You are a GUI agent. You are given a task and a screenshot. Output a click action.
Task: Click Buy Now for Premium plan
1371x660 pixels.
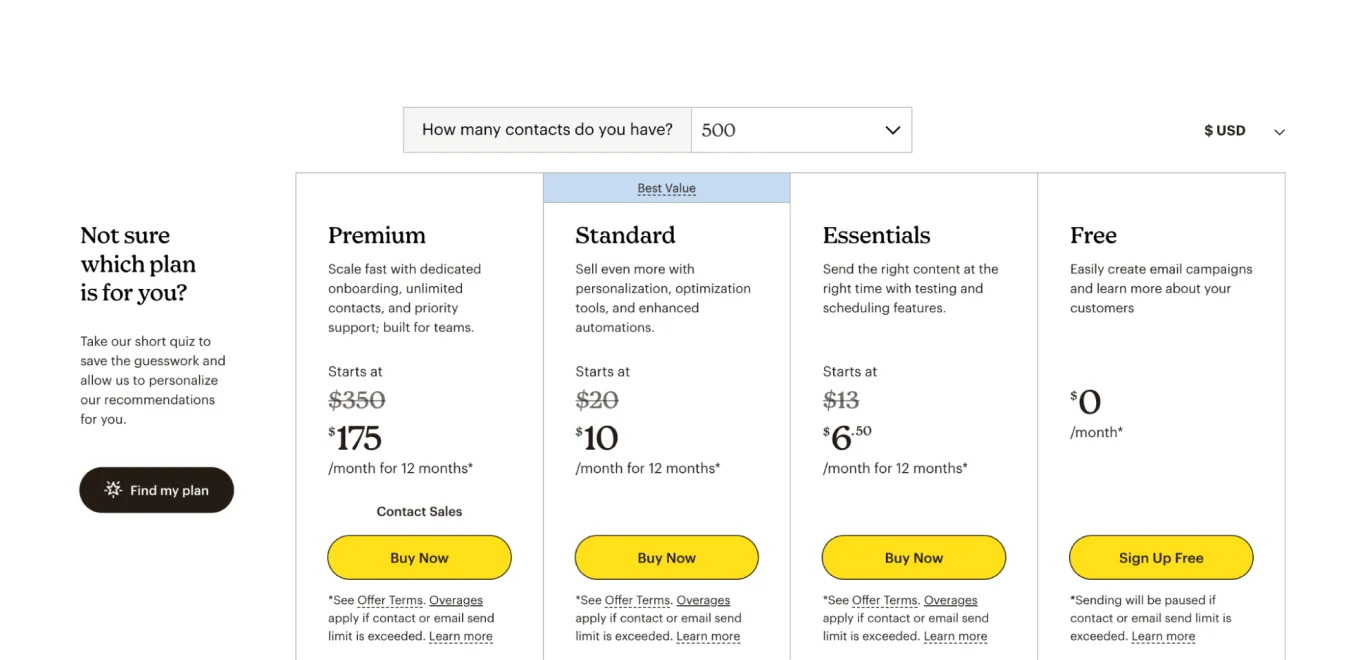click(x=419, y=558)
